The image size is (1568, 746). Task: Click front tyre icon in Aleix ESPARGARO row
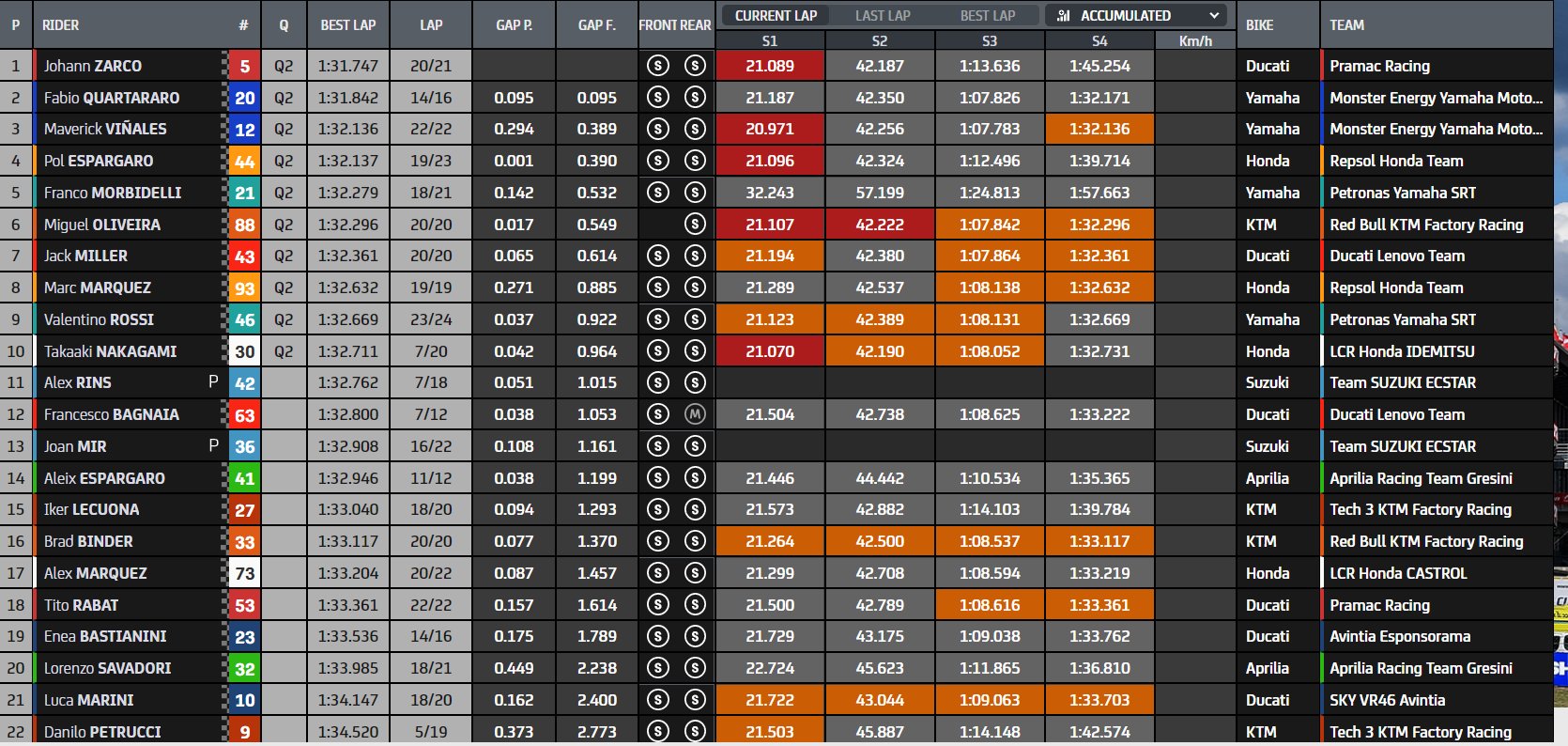click(658, 478)
